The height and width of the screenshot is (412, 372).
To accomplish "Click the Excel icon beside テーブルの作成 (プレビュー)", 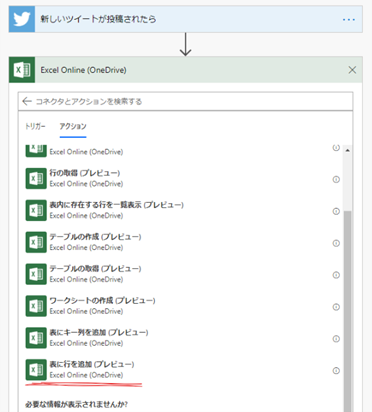I will click(x=36, y=242).
